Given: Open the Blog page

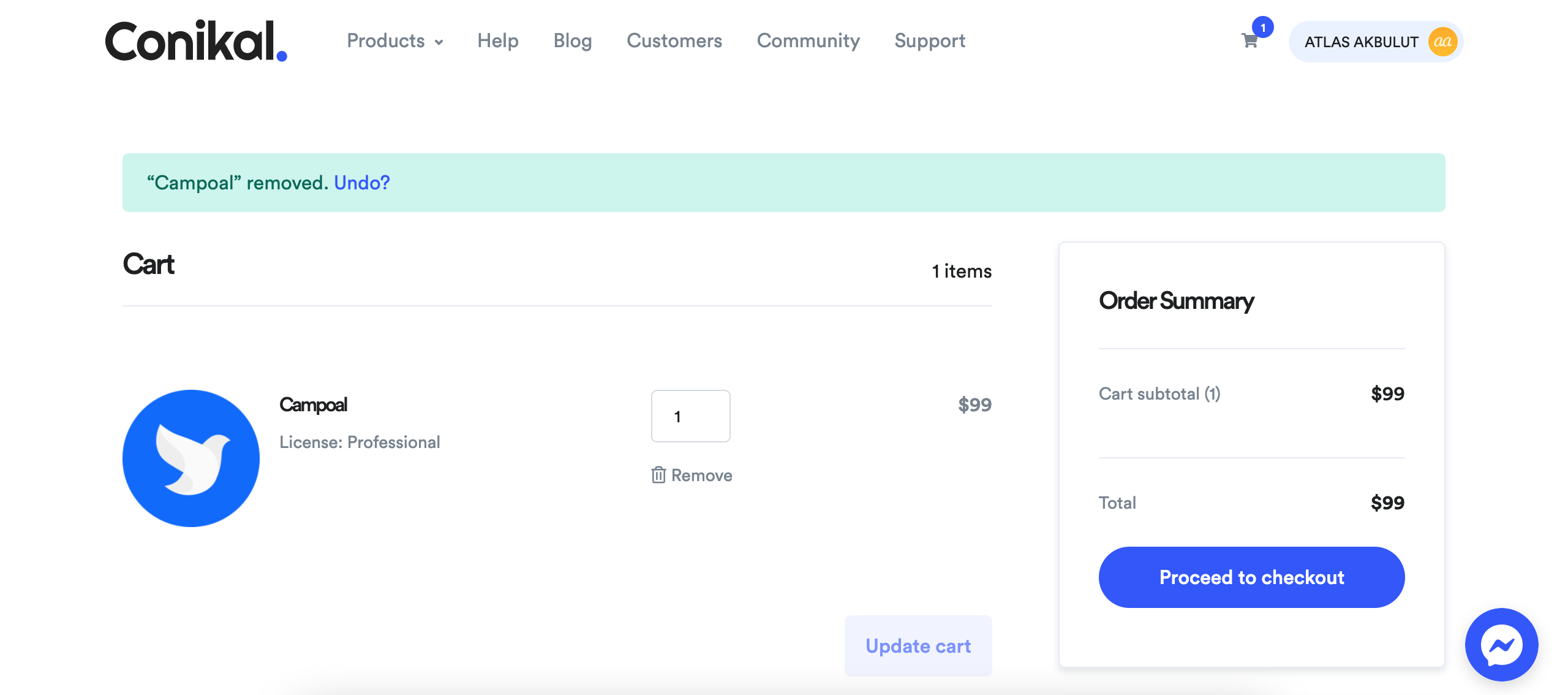Looking at the screenshot, I should tap(573, 41).
